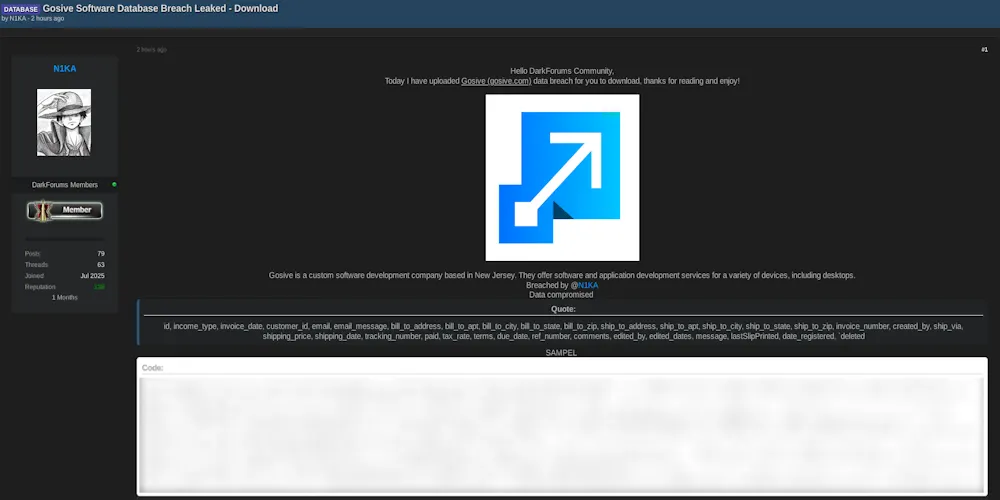The height and width of the screenshot is (500, 1000).
Task: Click the "1 Months" label
Action: 64,298
